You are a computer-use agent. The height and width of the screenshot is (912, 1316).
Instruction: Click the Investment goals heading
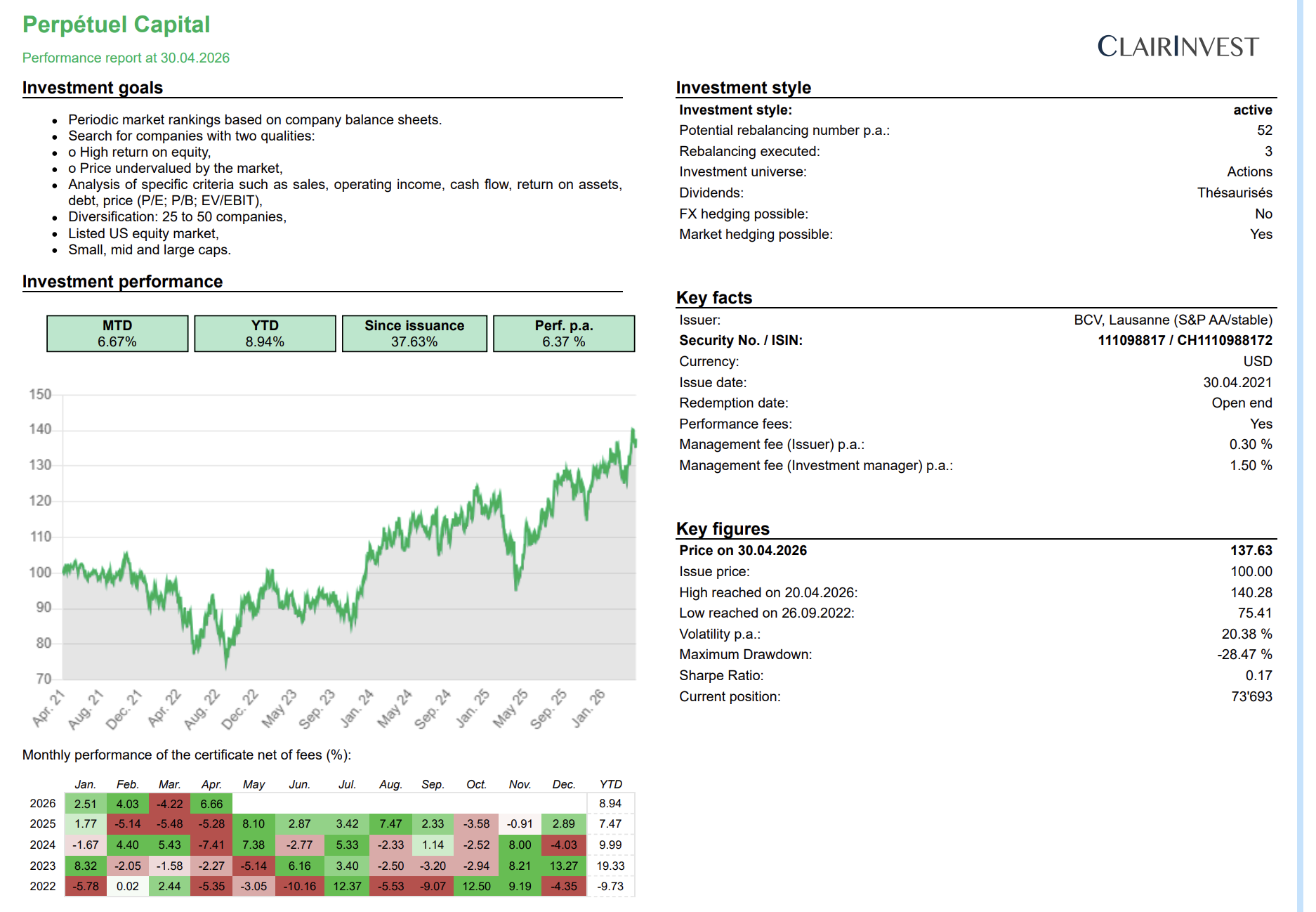pos(93,88)
